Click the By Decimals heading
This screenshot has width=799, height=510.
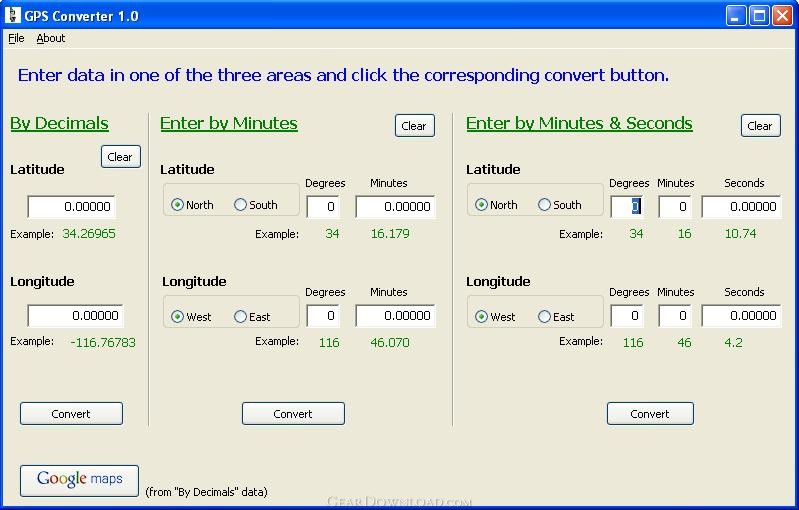(59, 123)
